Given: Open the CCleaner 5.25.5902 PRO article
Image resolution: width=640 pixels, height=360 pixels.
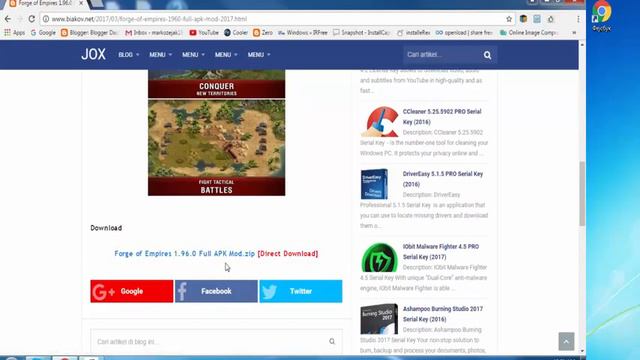Looking at the screenshot, I should [x=442, y=117].
